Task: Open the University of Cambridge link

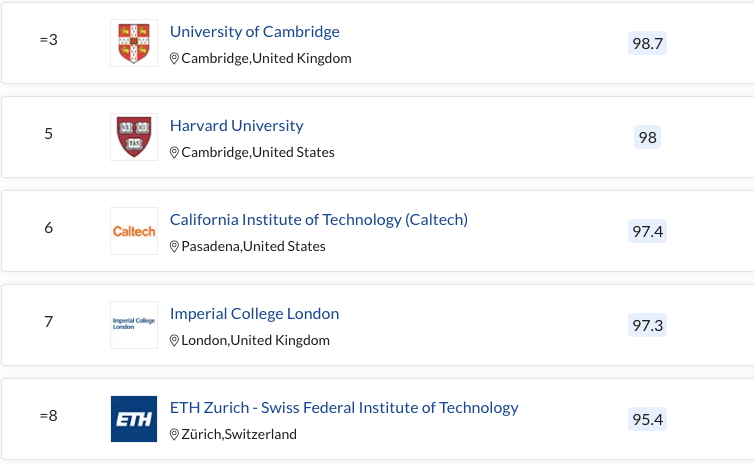Action: click(x=254, y=32)
